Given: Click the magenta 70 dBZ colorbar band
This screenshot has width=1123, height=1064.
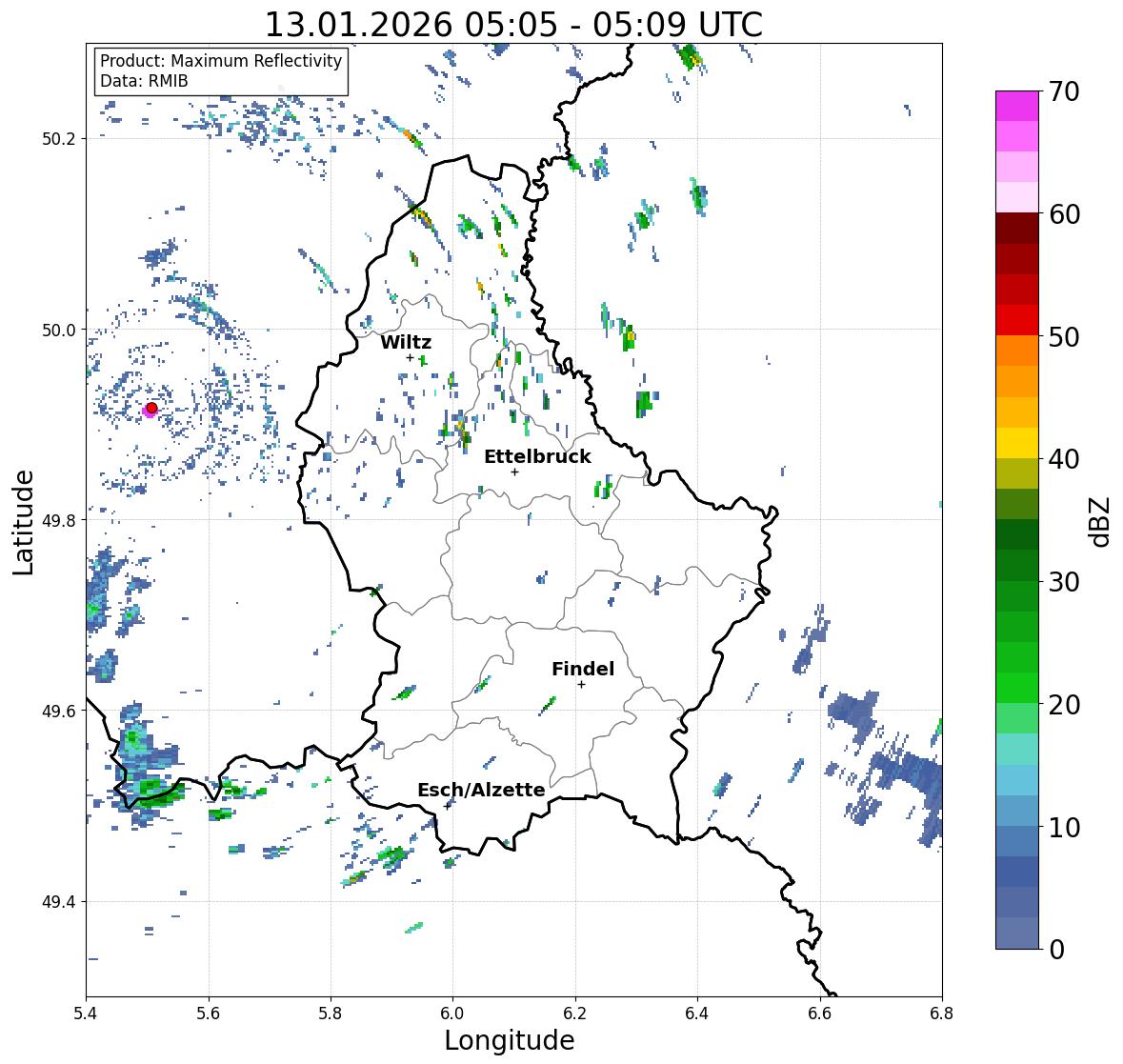Looking at the screenshot, I should pyautogui.click(x=1017, y=106).
